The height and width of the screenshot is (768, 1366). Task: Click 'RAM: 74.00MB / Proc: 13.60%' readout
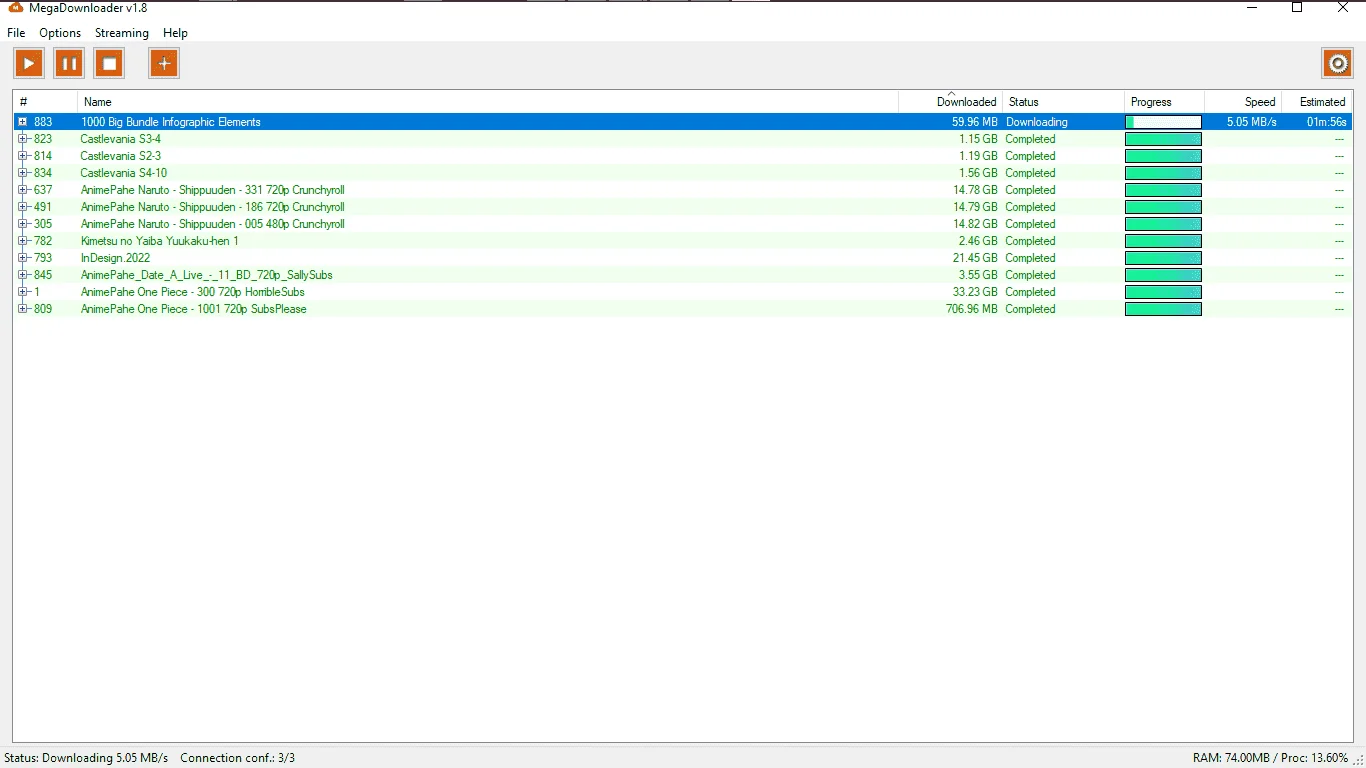coord(1270,758)
